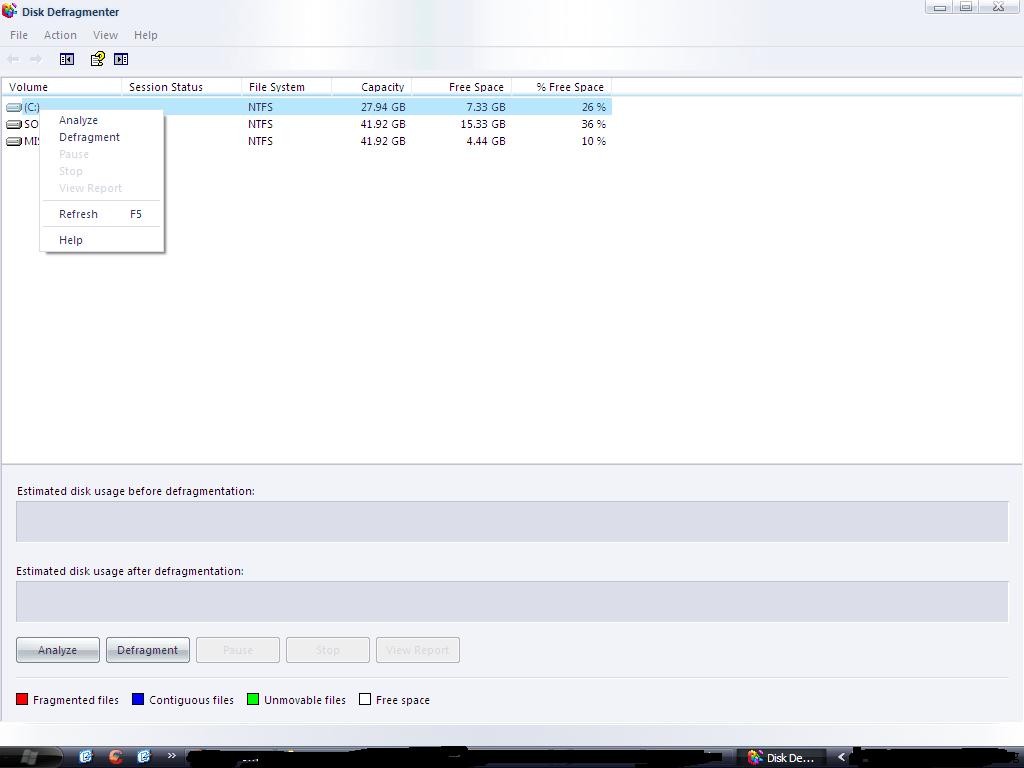Click the Show/Hide Console Tree toolbar icon

click(67, 59)
